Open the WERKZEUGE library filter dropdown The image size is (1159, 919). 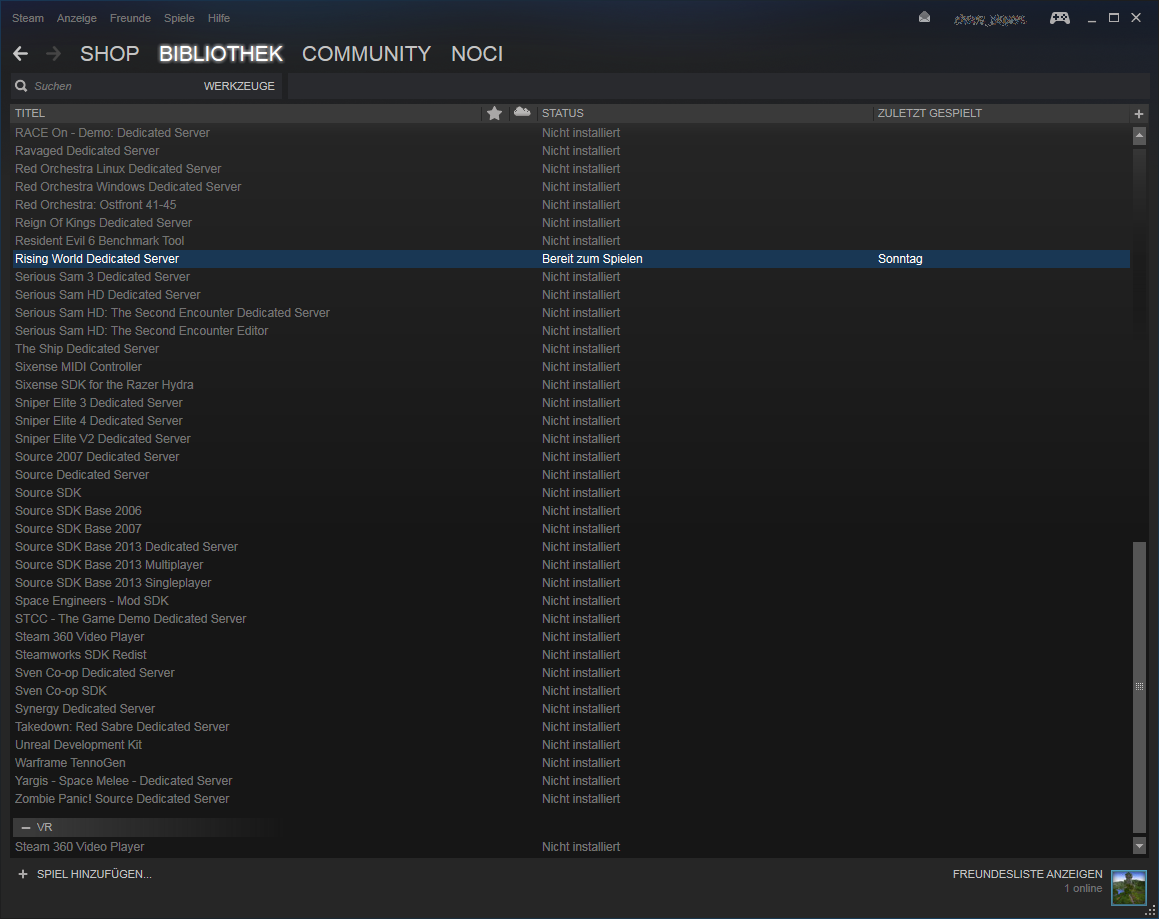[x=239, y=86]
